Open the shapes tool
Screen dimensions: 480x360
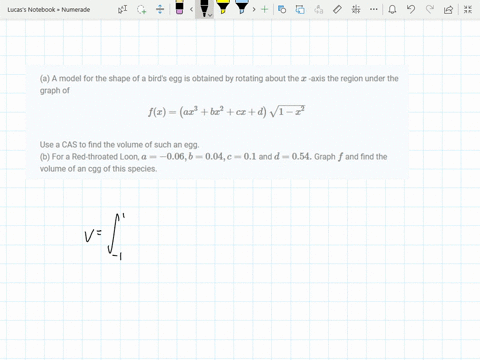pyautogui.click(x=282, y=9)
